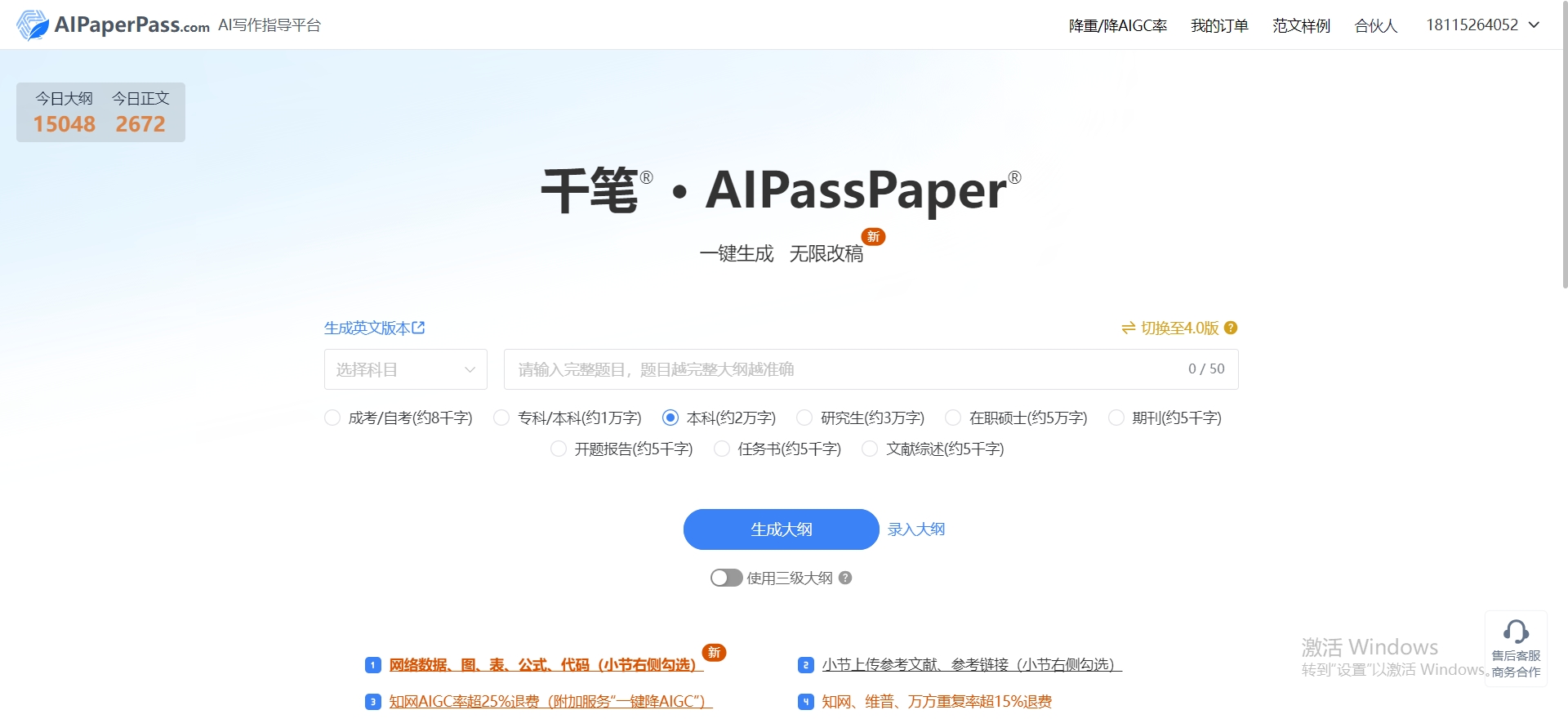1568x719 pixels.
Task: Open 小节上传参考文献、参考链接 link
Action: pyautogui.click(x=972, y=665)
